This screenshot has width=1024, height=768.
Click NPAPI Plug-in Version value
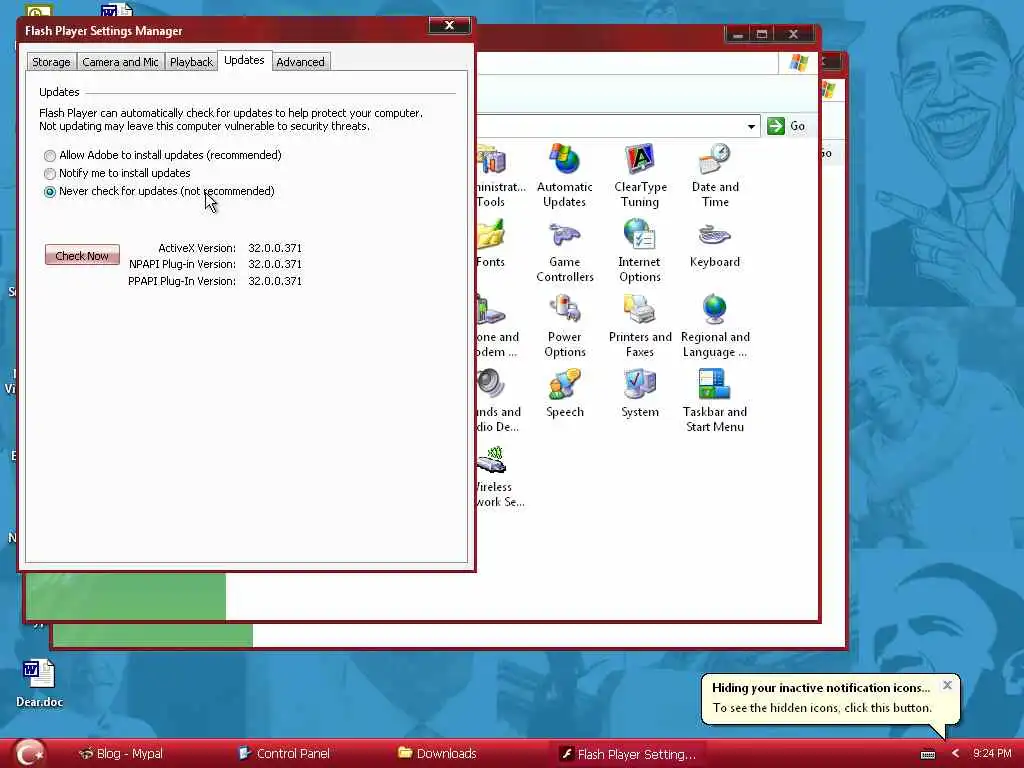coord(275,264)
